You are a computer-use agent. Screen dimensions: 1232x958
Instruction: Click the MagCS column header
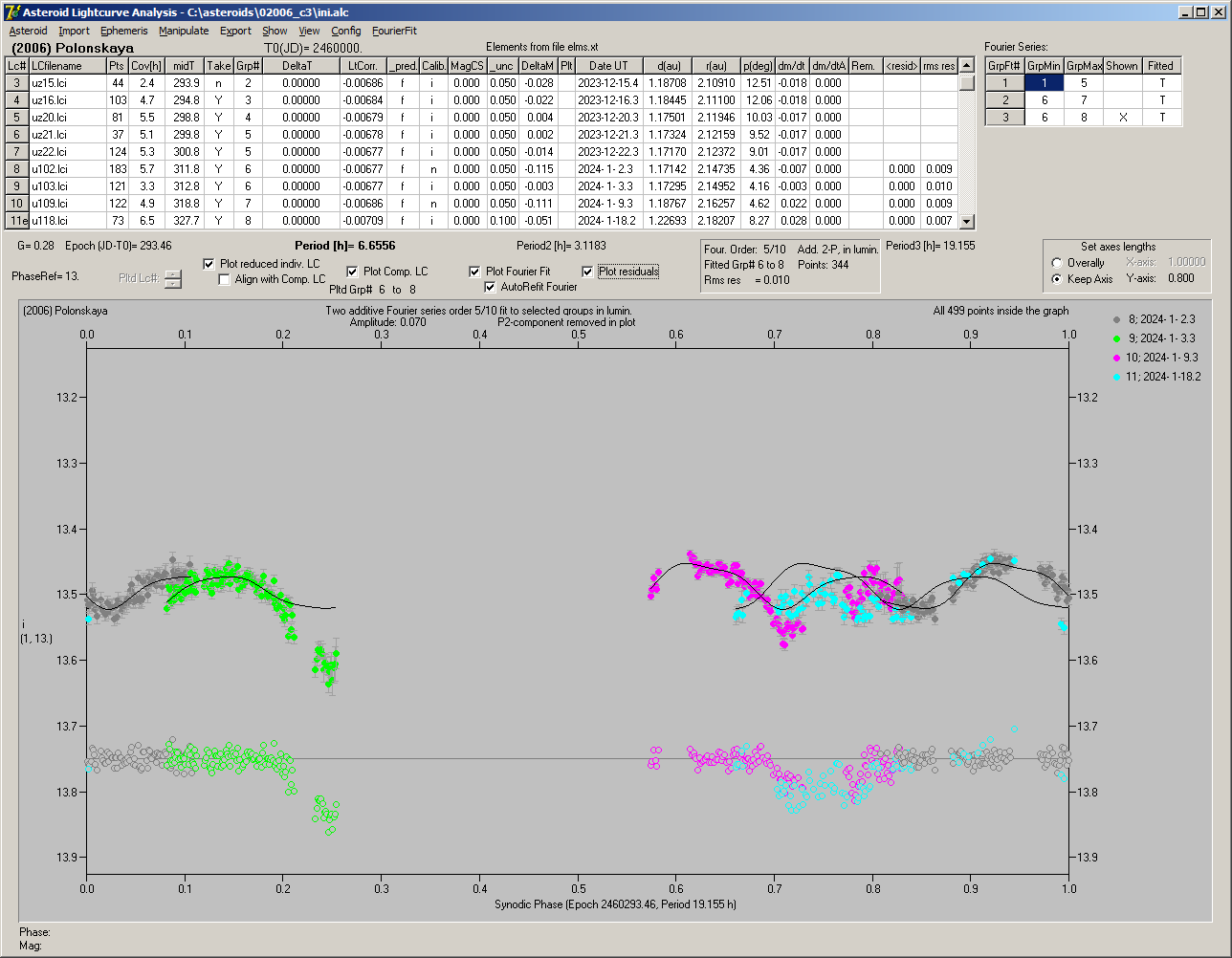pos(467,66)
